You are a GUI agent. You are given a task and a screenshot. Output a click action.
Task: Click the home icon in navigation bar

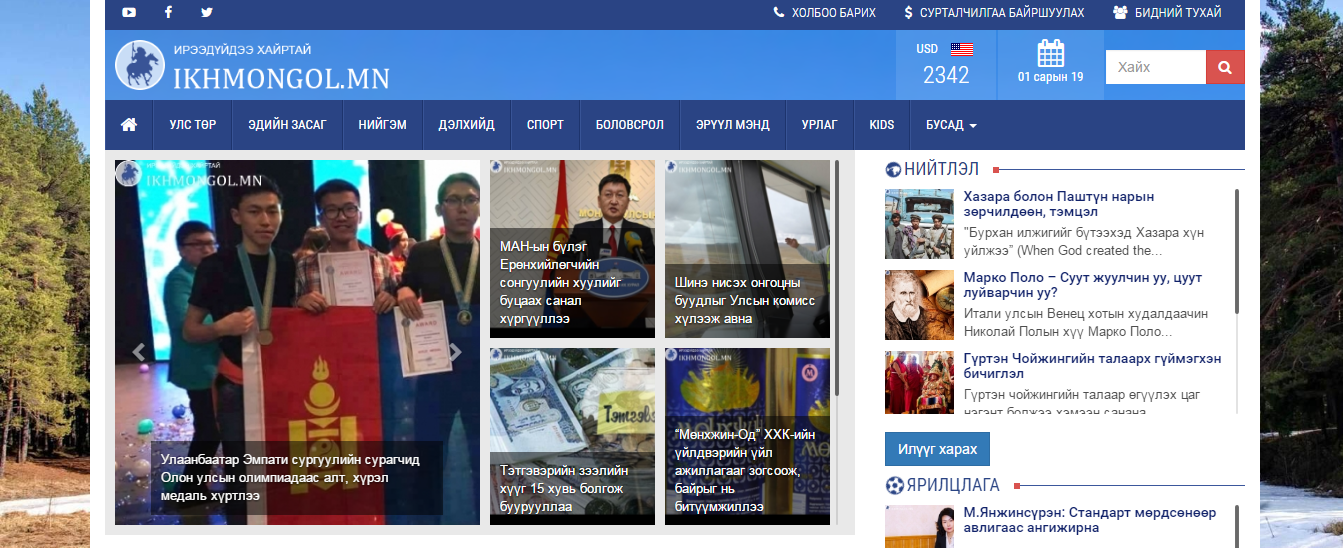click(x=128, y=125)
